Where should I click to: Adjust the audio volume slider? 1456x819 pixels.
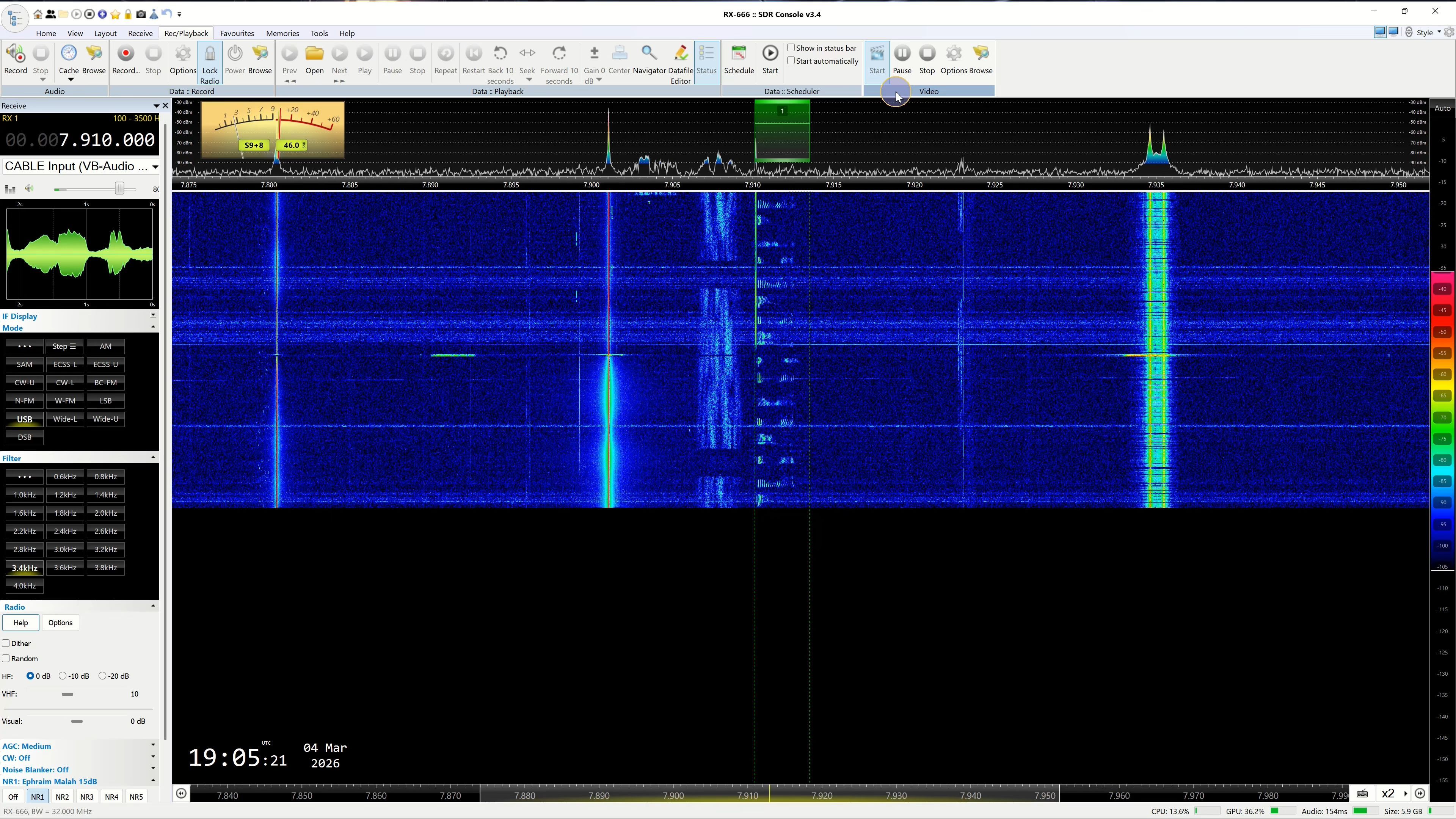(x=119, y=189)
